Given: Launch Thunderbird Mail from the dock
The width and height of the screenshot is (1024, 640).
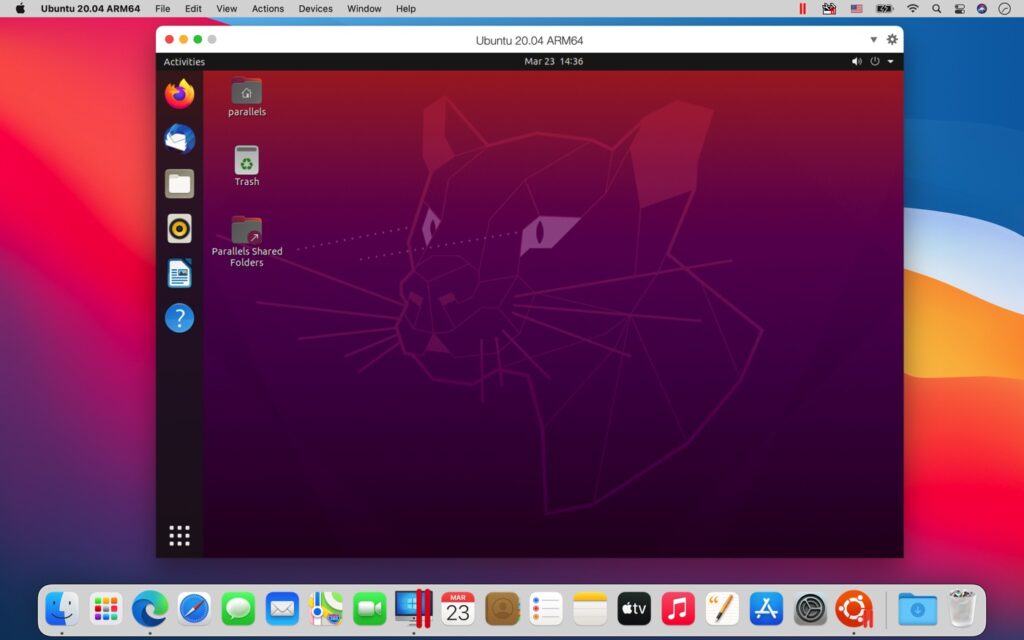Looking at the screenshot, I should tap(179, 138).
